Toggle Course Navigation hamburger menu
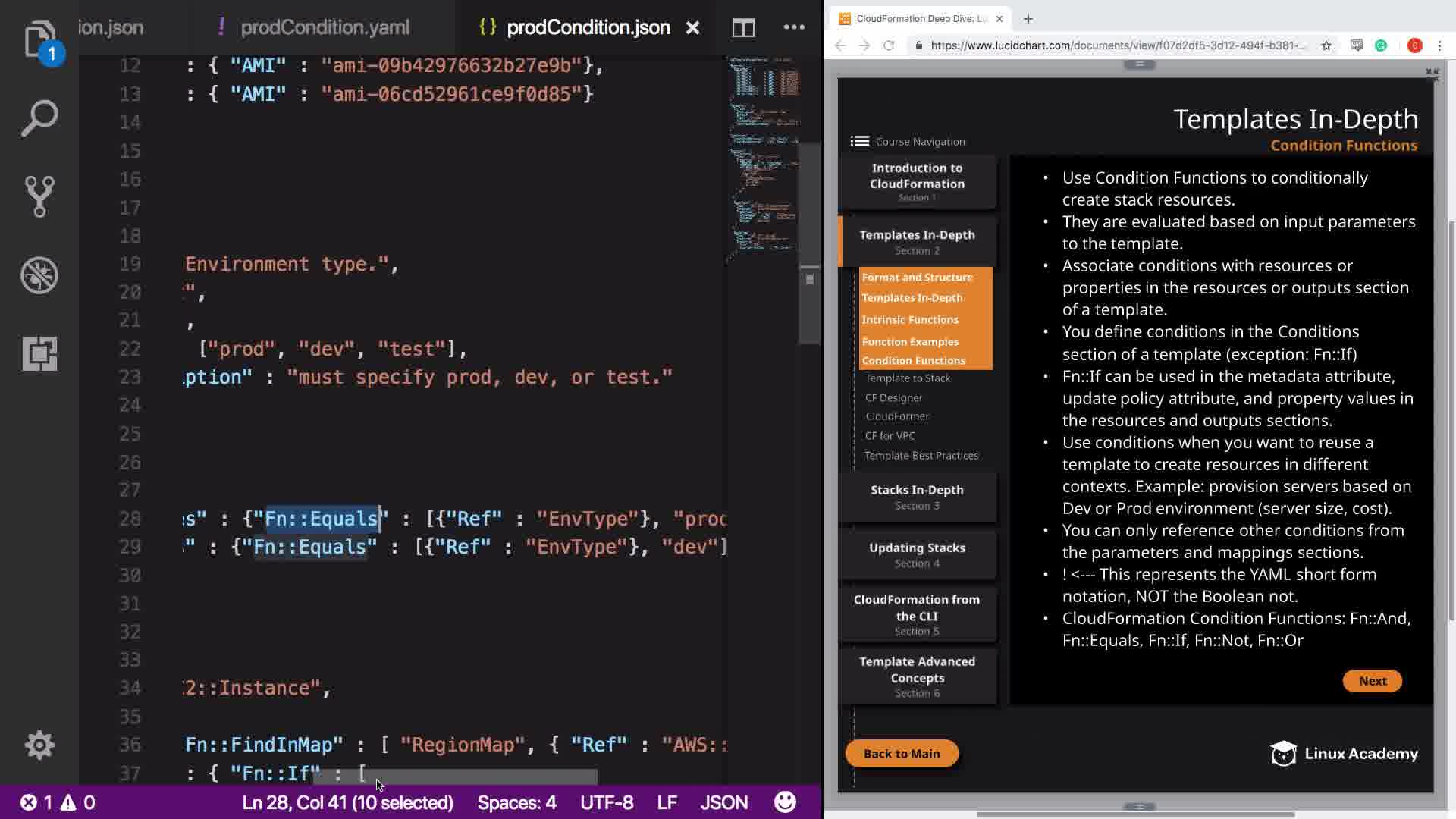Image resolution: width=1456 pixels, height=819 pixels. 859,141
